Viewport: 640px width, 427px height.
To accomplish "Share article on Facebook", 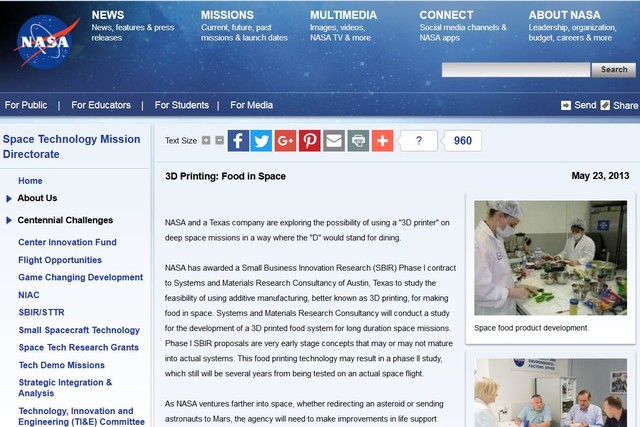I will pyautogui.click(x=238, y=141).
